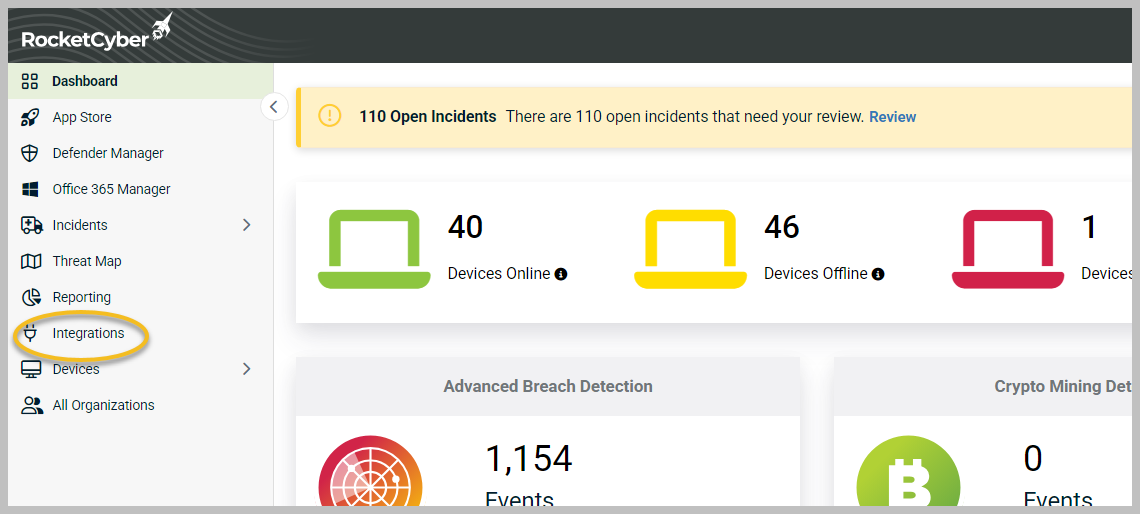This screenshot has width=1140, height=514.
Task: Click the green Devices Online laptop icon
Action: [374, 250]
